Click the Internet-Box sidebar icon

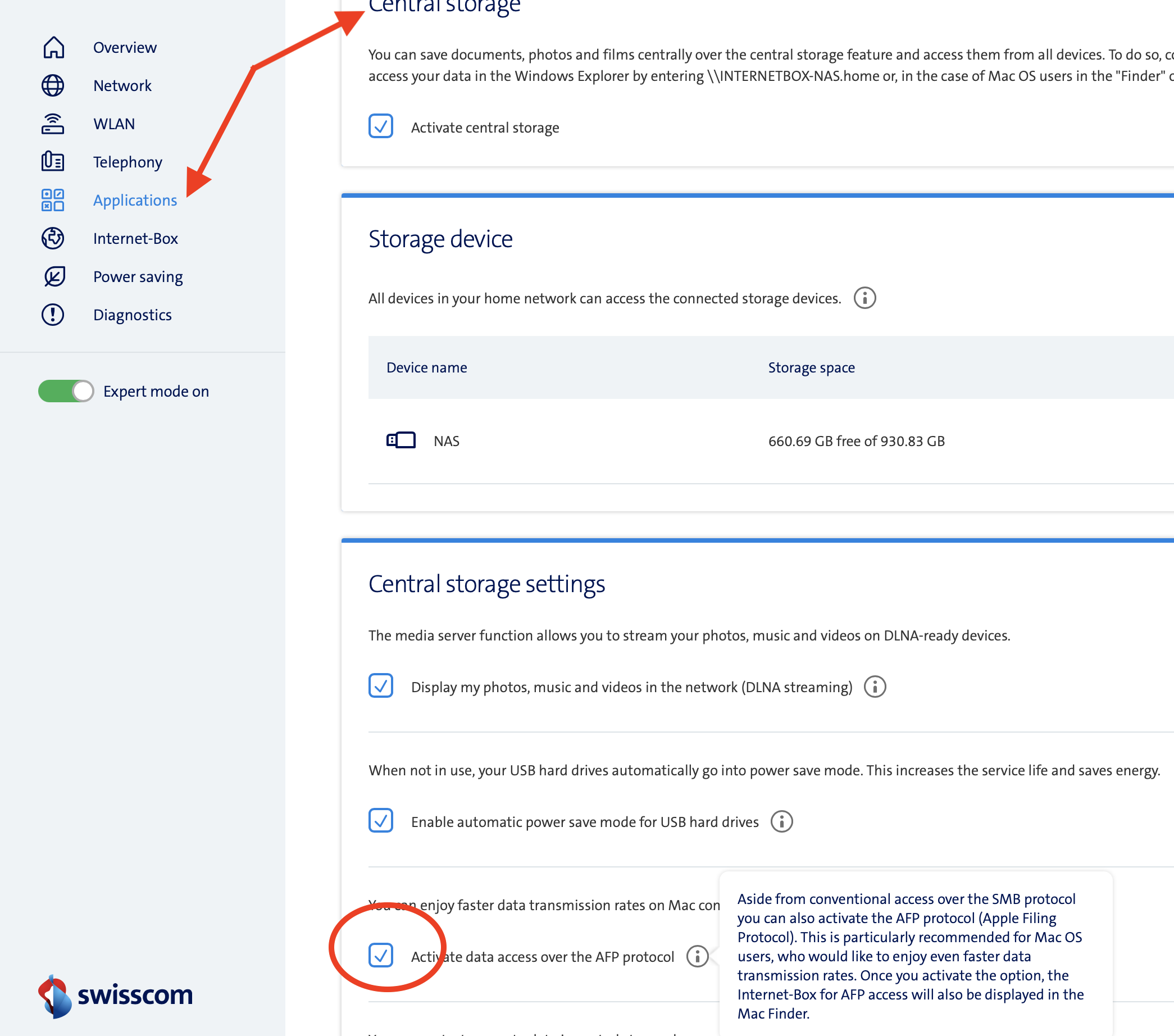click(53, 238)
